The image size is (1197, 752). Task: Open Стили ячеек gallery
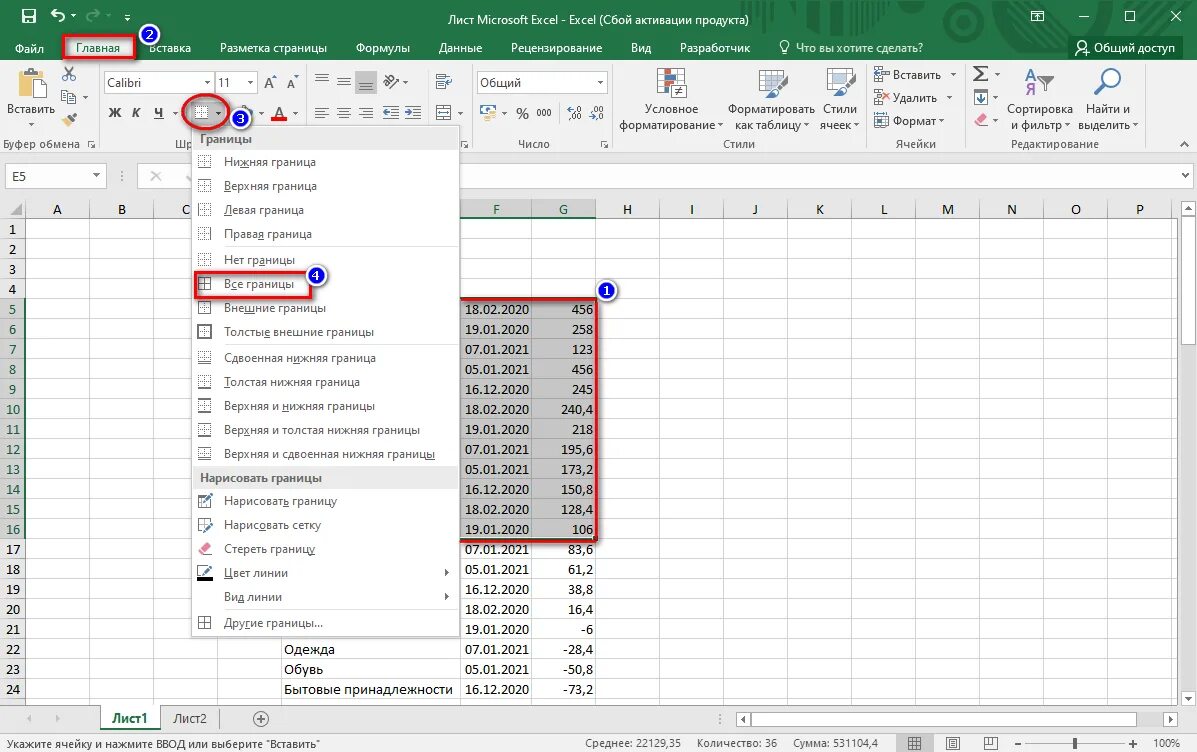(840, 100)
